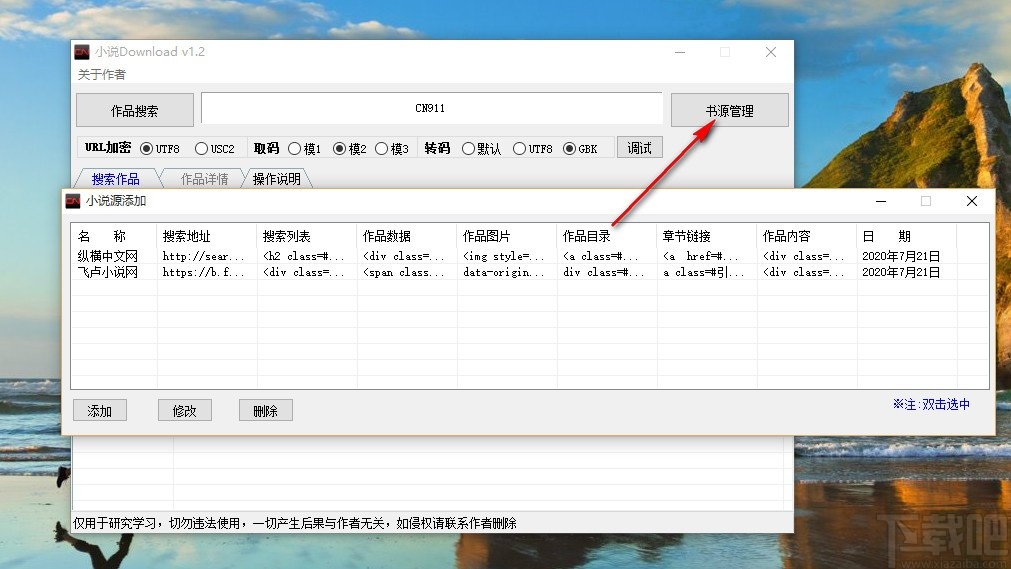Focus the search input showing CN911
Viewport: 1011px width, 569px height.
(x=431, y=108)
